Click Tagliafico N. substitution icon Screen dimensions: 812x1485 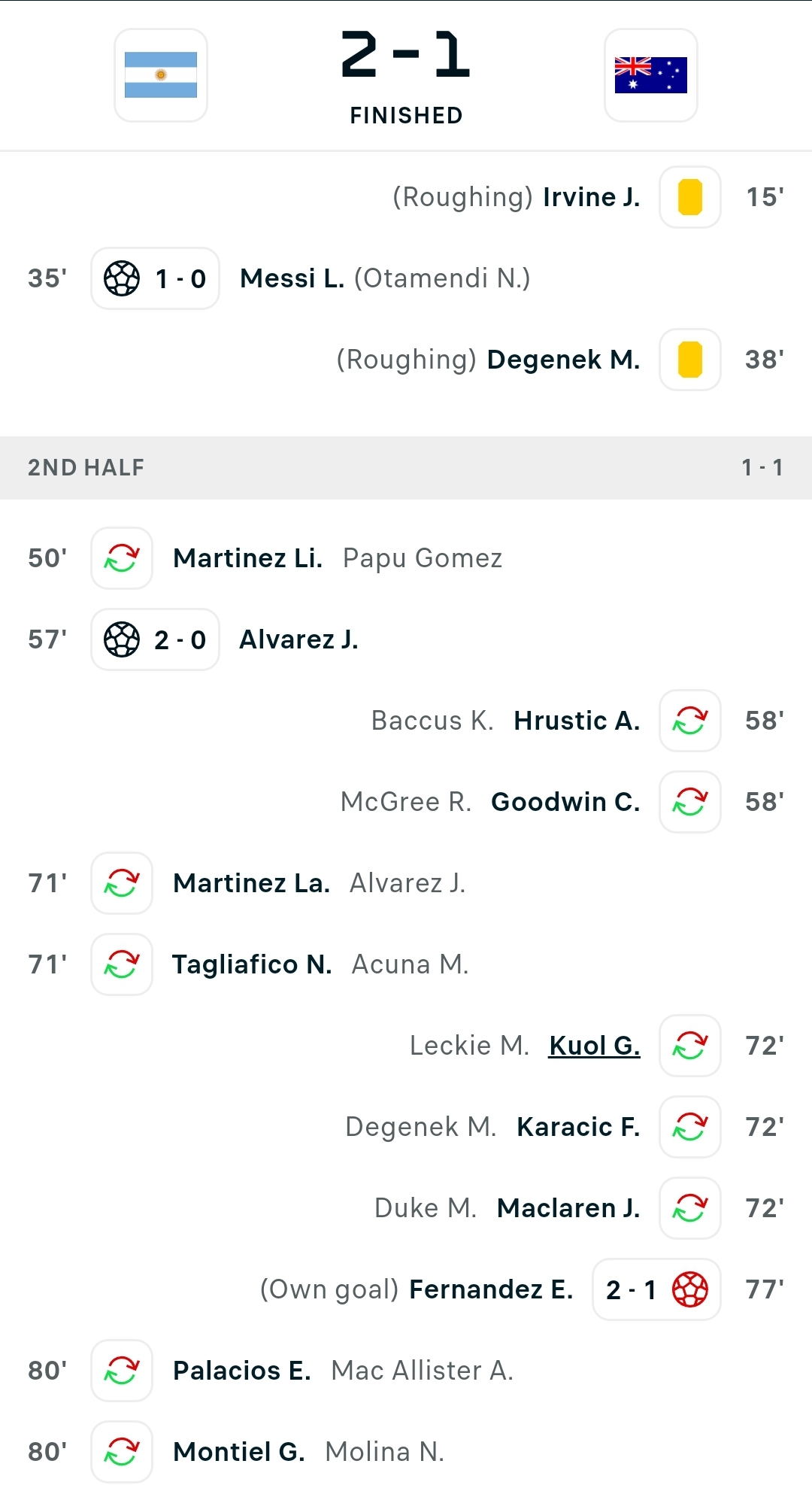point(122,964)
